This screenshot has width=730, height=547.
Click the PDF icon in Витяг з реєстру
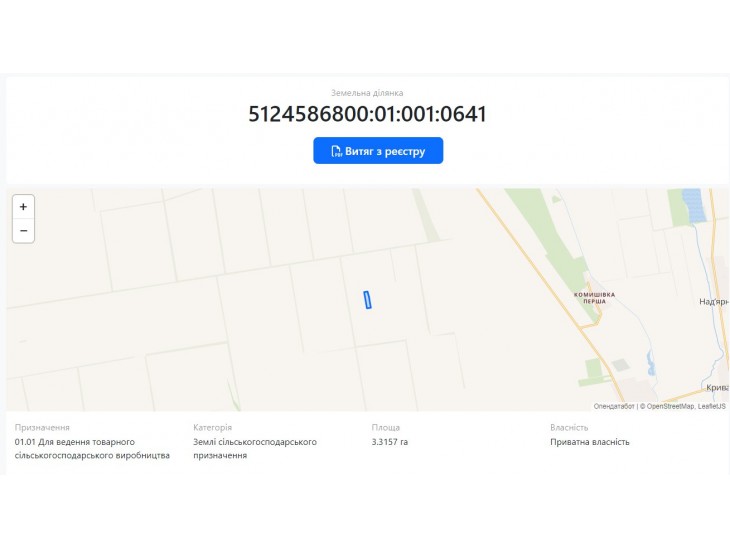(x=336, y=151)
